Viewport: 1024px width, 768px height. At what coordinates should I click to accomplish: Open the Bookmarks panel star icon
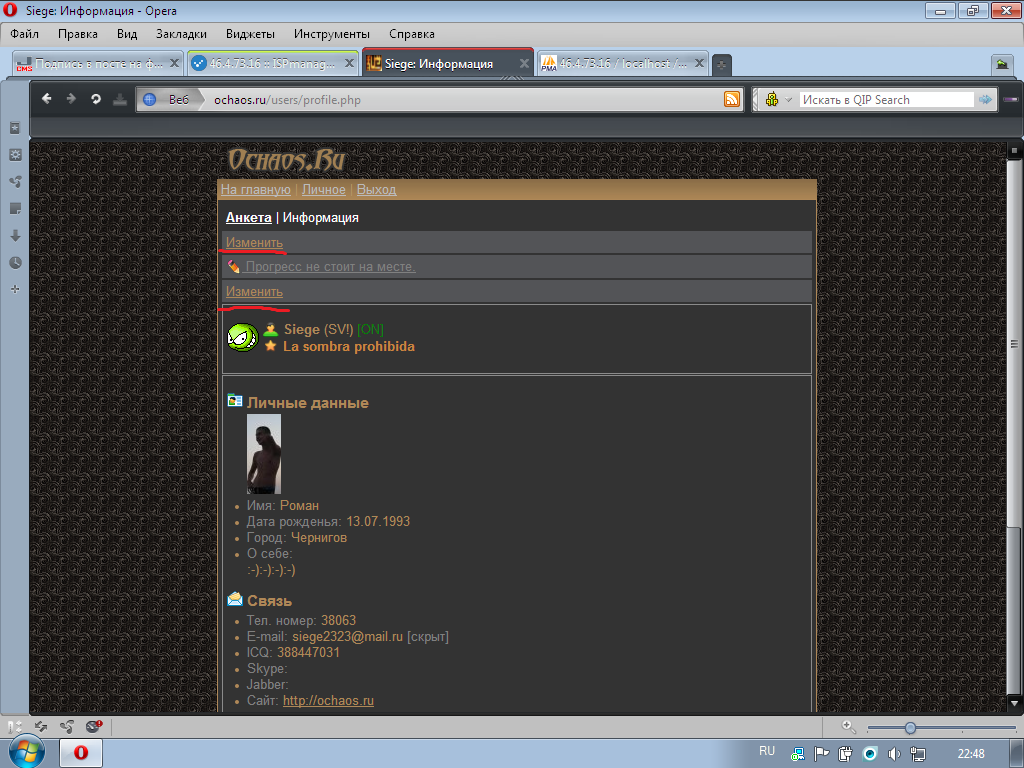coord(15,128)
